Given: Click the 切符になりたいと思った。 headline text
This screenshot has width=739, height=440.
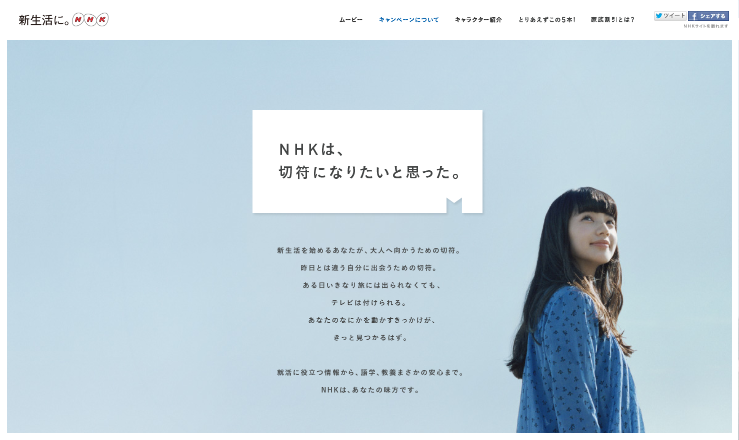Looking at the screenshot, I should [x=370, y=172].
